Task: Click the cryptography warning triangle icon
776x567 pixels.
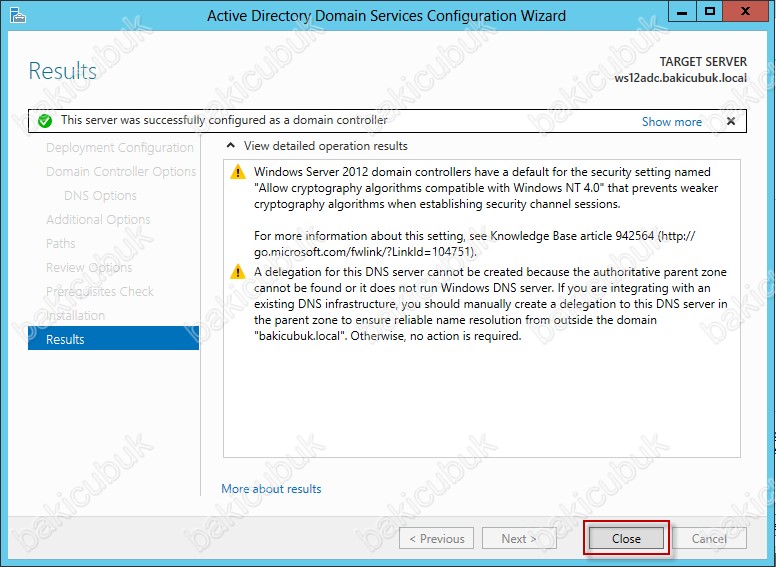Action: 238,172
